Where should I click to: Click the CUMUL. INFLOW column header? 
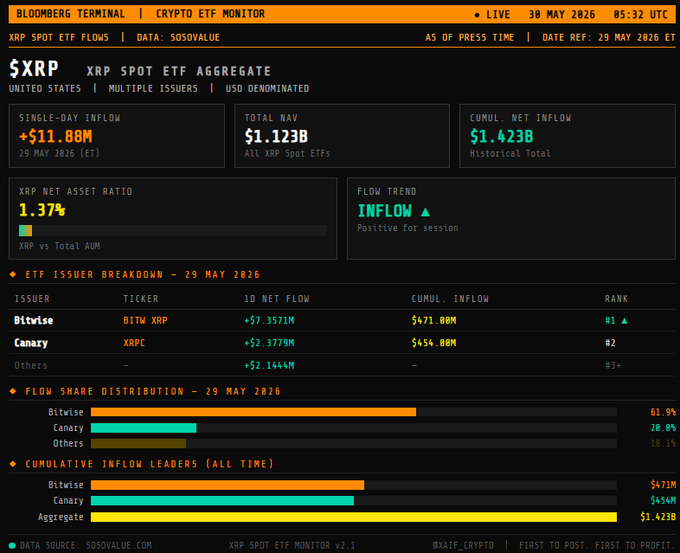tap(450, 299)
